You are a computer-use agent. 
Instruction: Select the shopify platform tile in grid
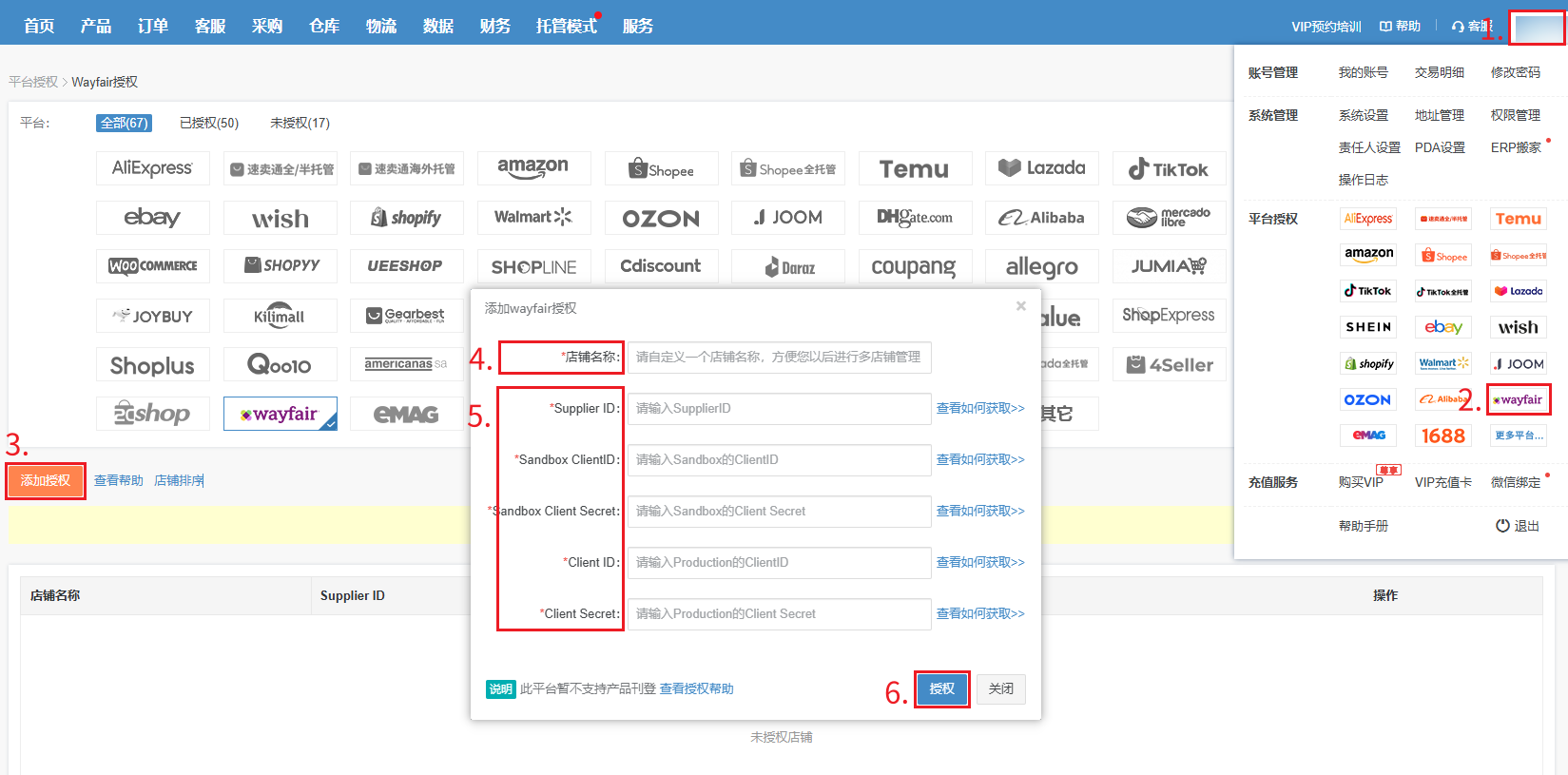407,218
